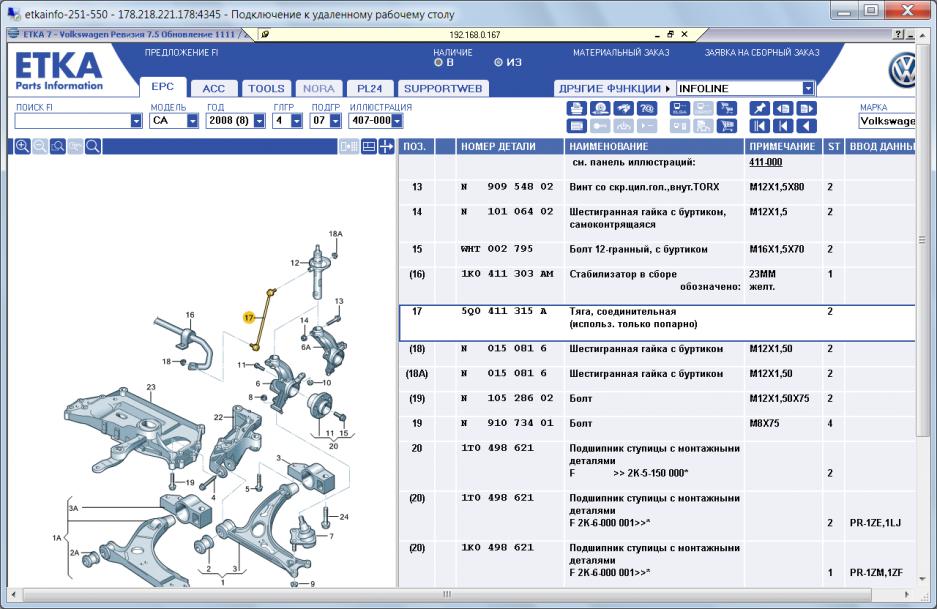Select the НАЛИЧИЕ В radio button
Screen dimensions: 937x609
[438, 62]
